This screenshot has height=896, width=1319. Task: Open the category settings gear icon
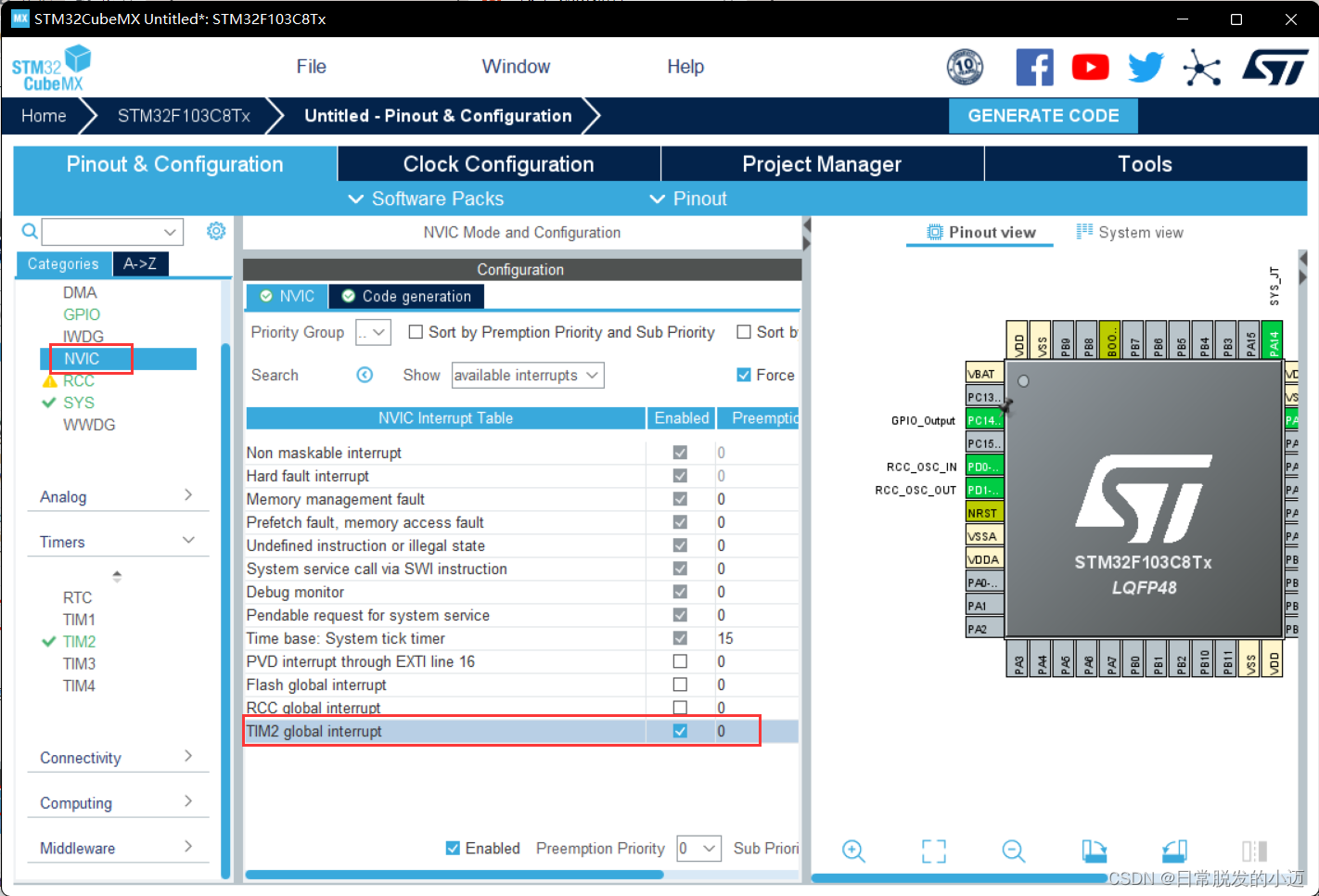(216, 231)
